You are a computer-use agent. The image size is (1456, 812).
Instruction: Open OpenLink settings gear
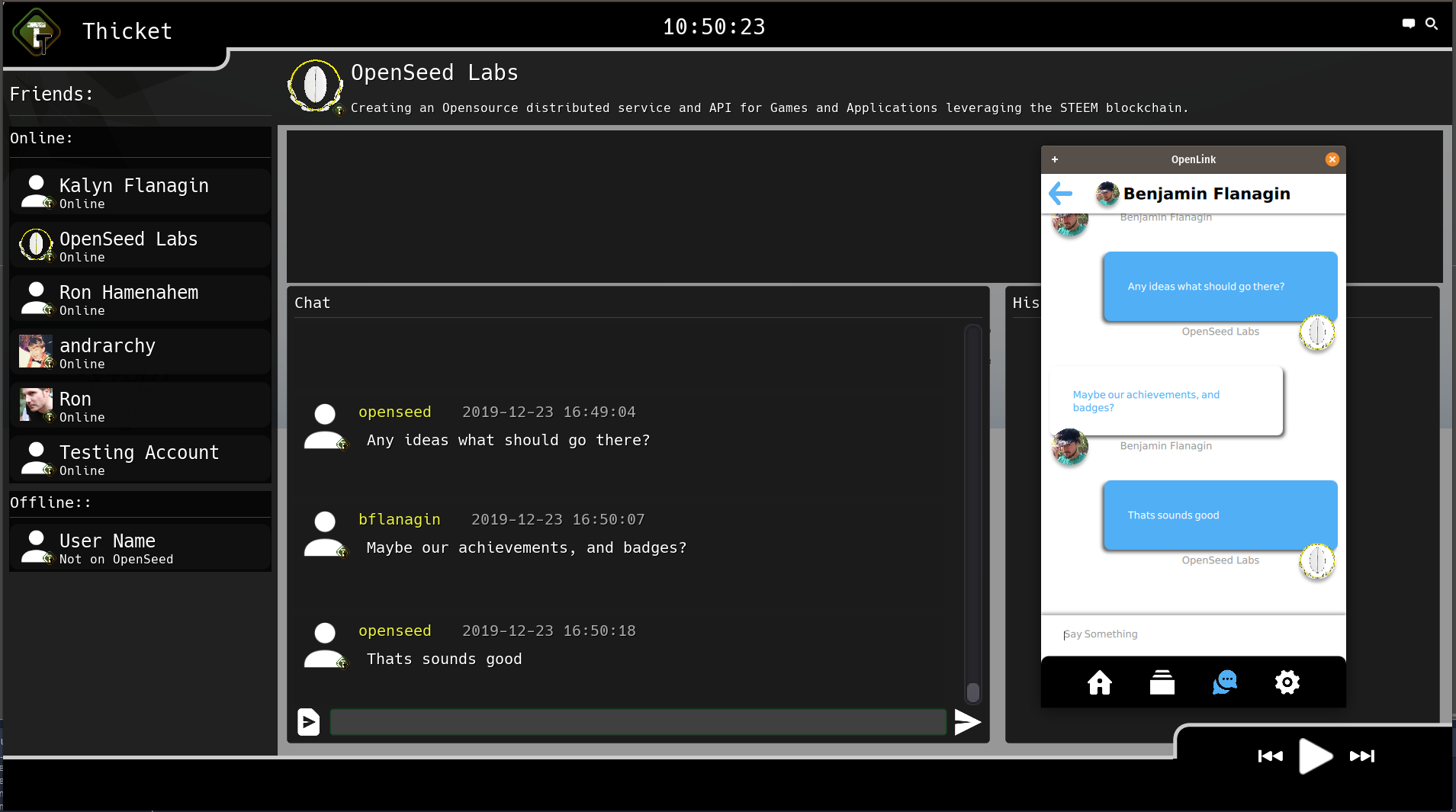[x=1287, y=682]
